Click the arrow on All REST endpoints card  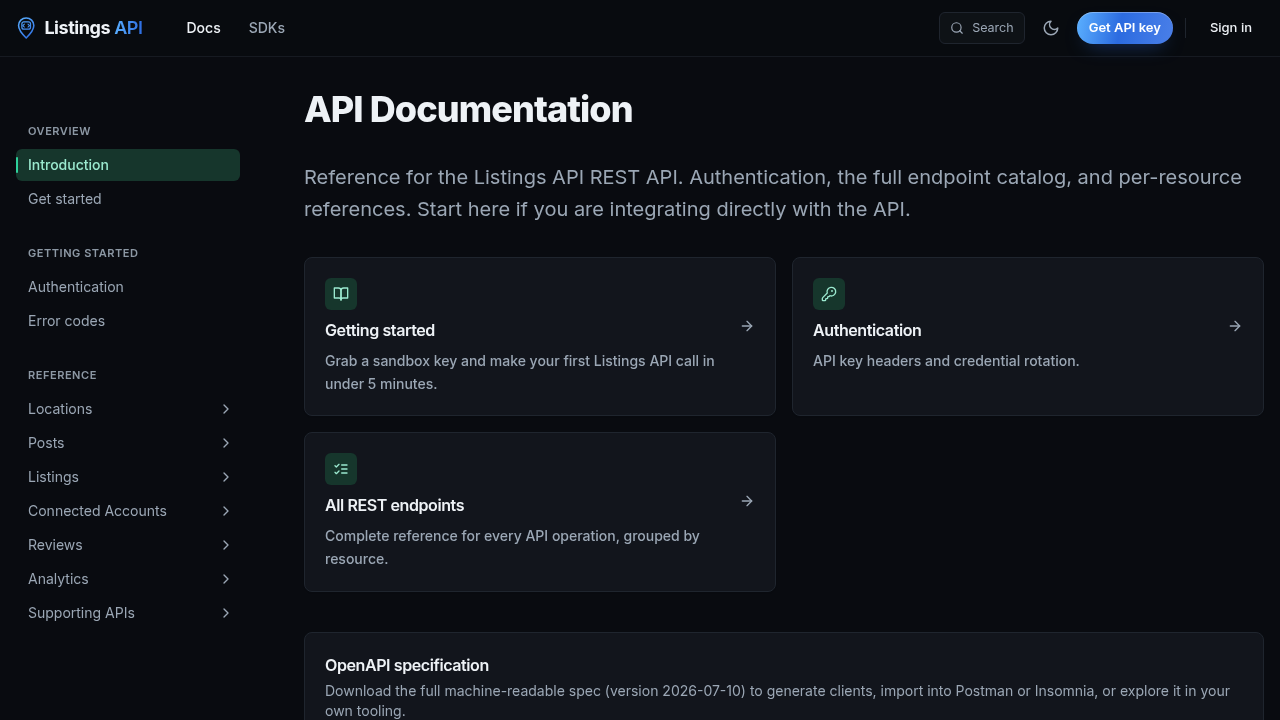[x=747, y=501]
